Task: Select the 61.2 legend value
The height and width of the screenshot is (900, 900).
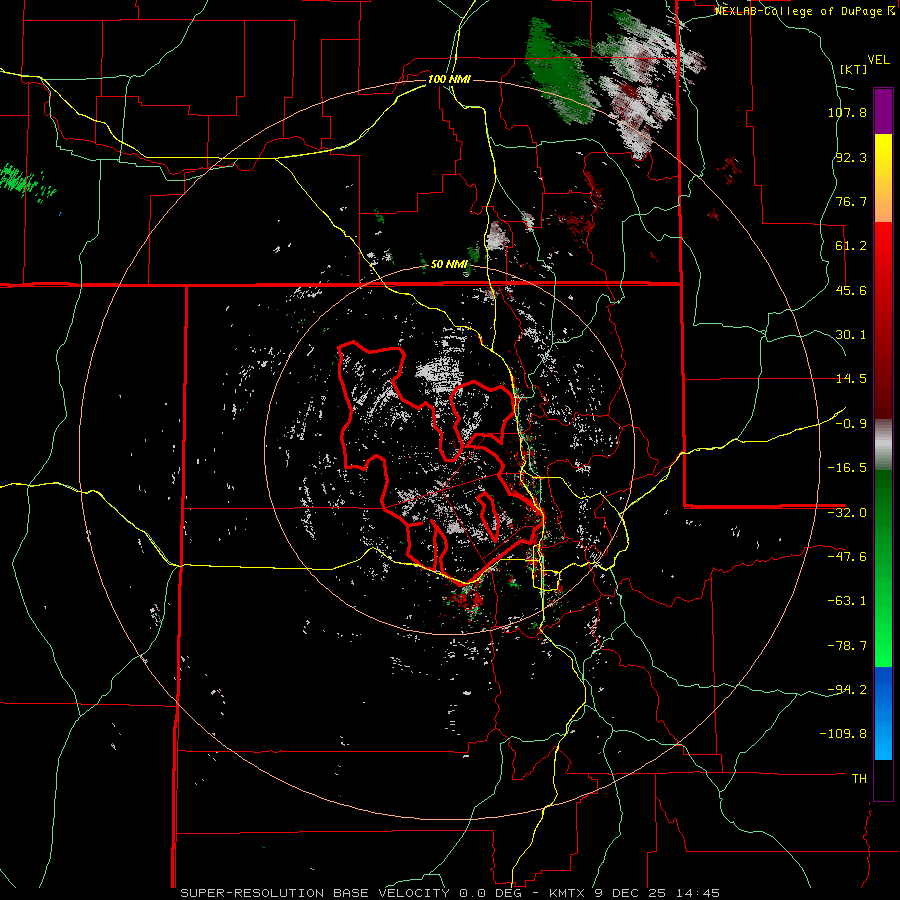Action: [x=851, y=246]
